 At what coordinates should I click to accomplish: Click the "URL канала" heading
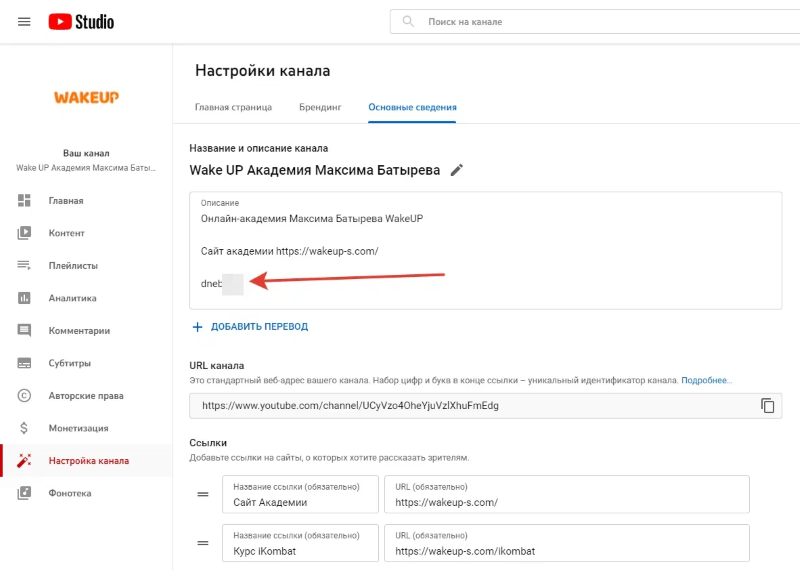(x=216, y=365)
